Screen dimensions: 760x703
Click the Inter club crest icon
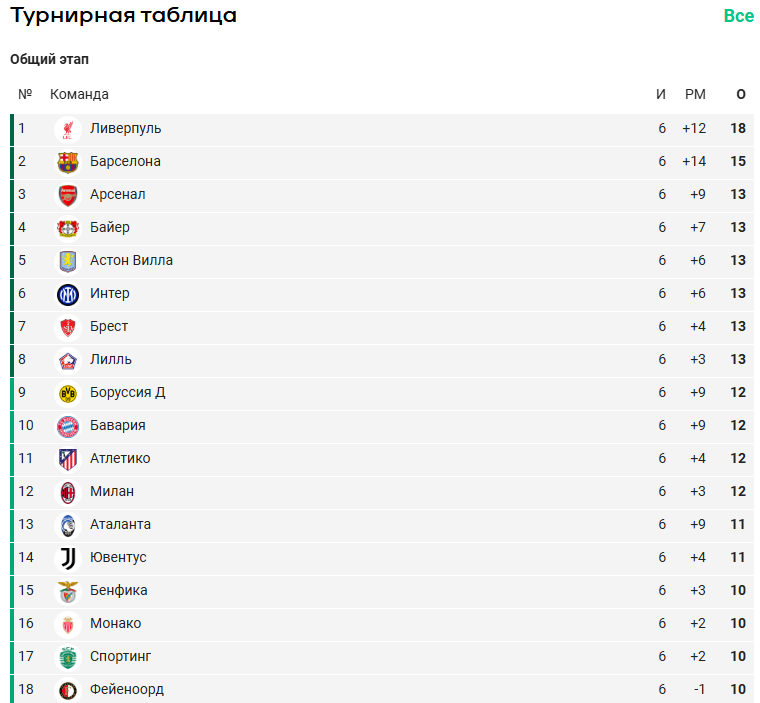(67, 294)
